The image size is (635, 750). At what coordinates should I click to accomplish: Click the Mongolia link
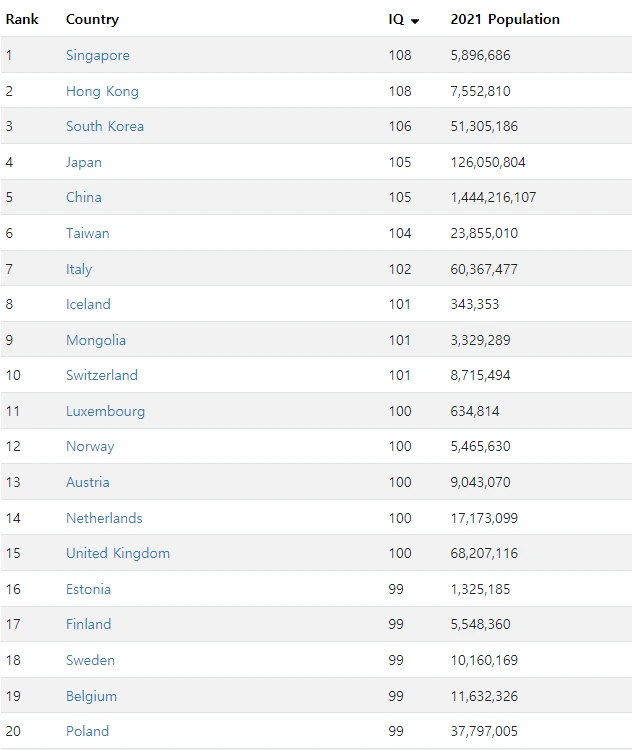click(96, 340)
